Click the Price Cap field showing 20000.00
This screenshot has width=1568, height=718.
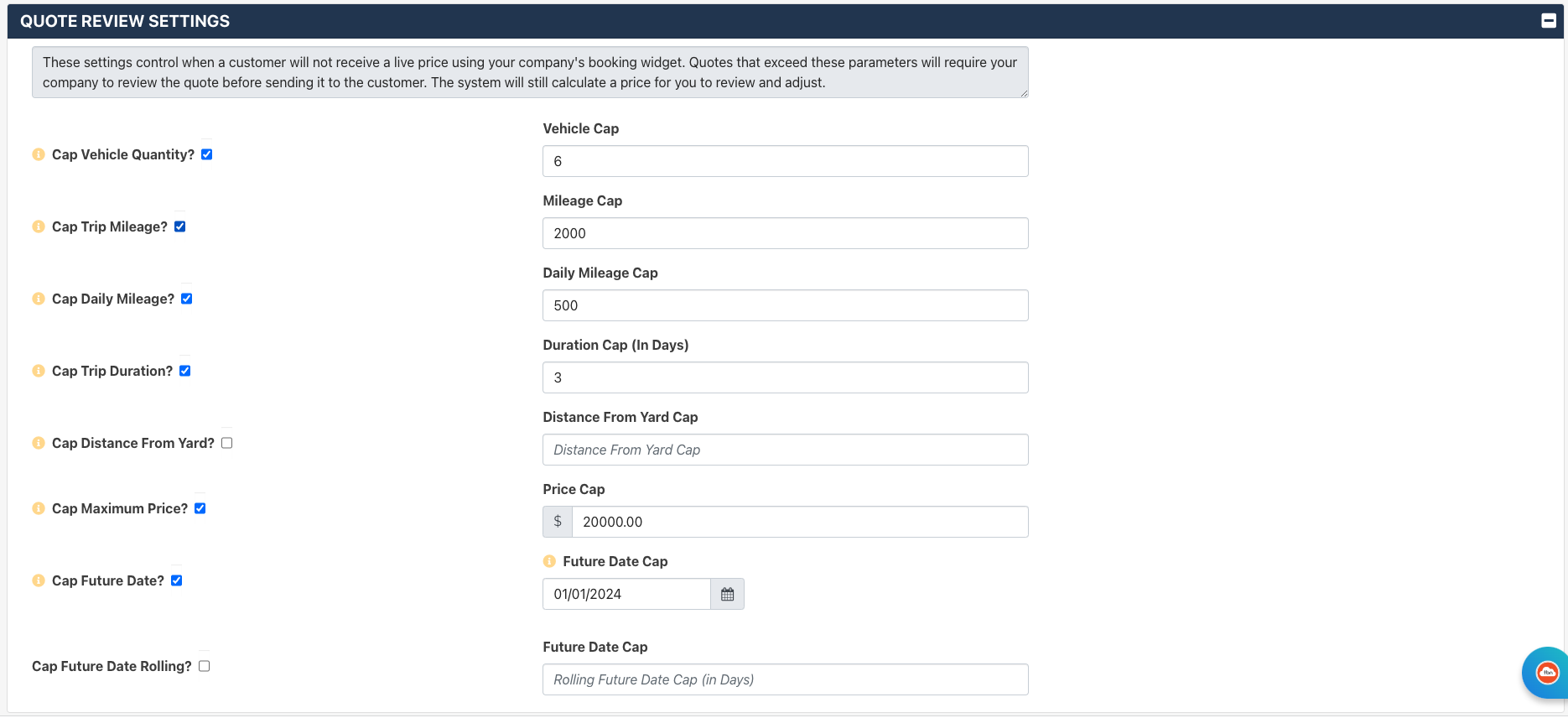800,522
